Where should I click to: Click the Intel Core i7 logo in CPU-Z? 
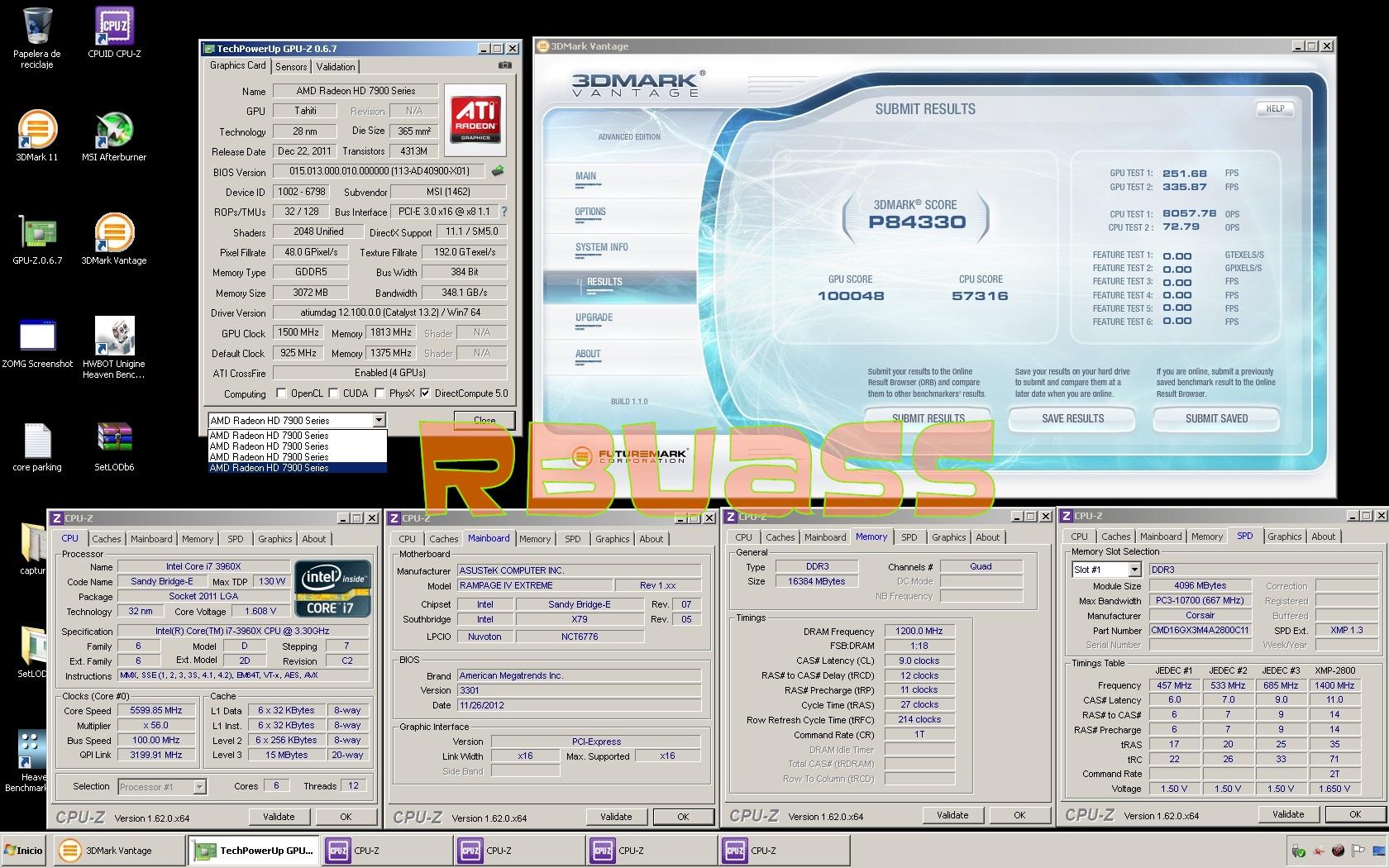coord(333,589)
